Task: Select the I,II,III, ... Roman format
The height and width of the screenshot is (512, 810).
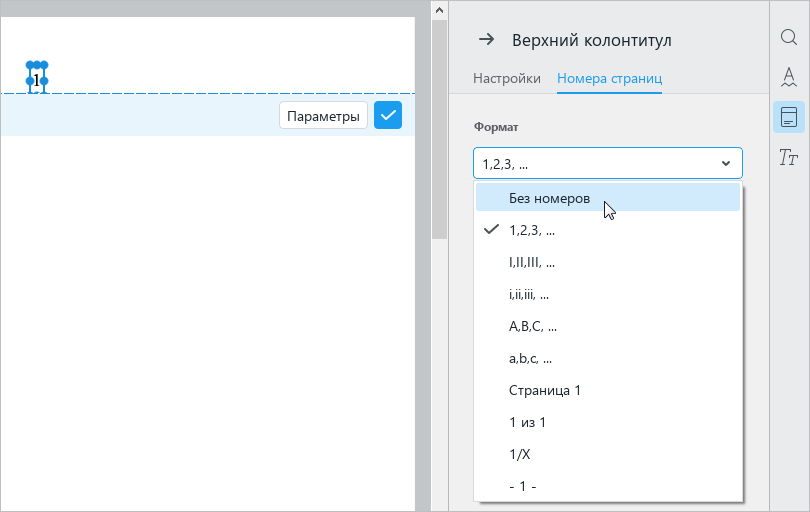Action: click(532, 262)
